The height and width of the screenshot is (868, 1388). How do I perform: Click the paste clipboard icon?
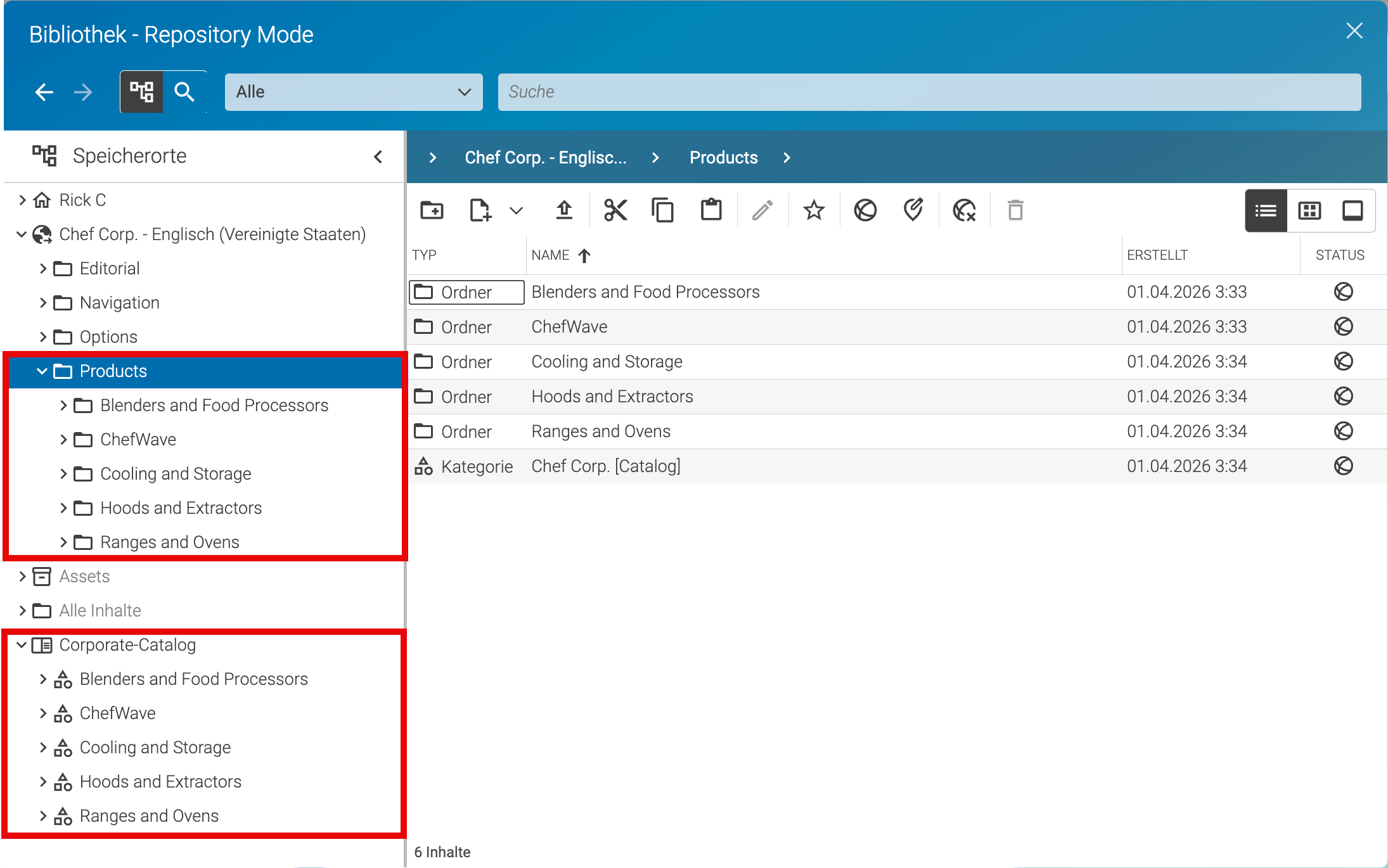click(711, 210)
